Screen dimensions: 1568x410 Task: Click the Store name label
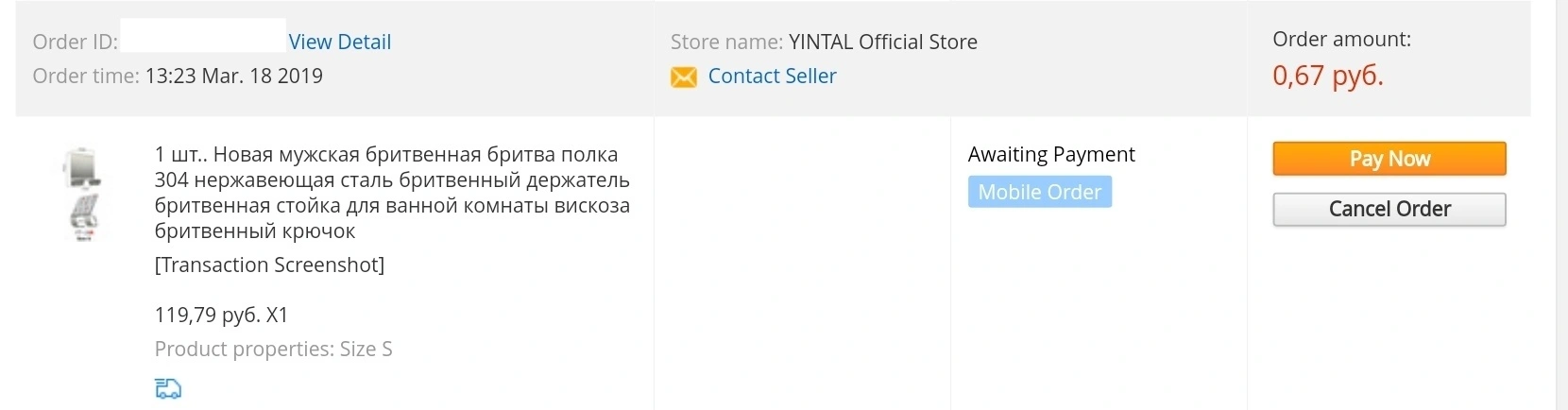pyautogui.click(x=726, y=42)
